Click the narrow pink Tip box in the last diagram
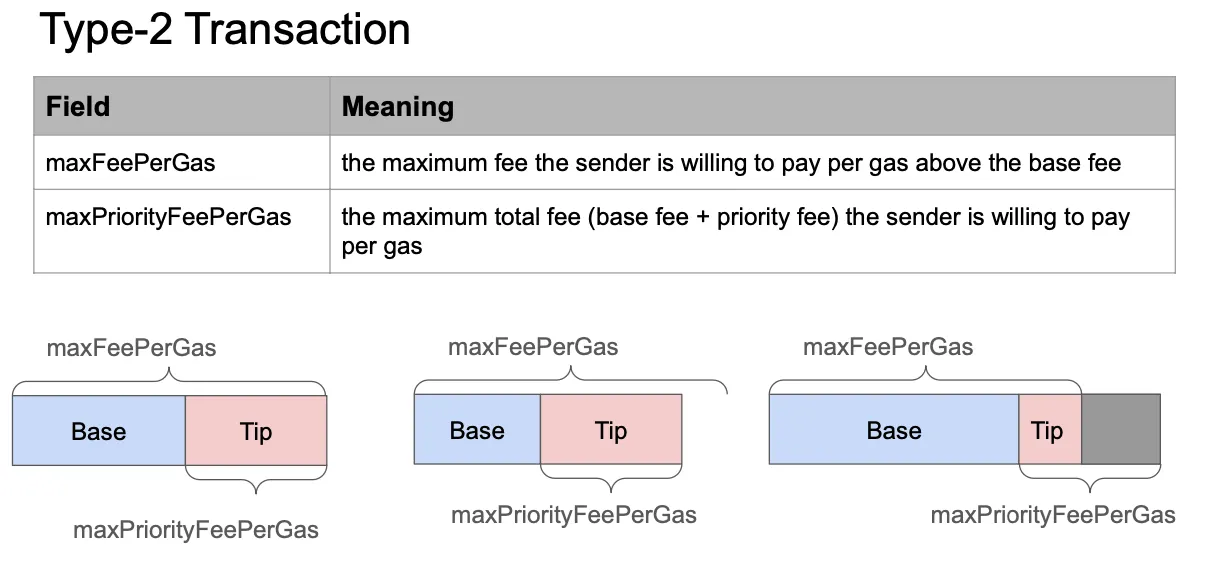The height and width of the screenshot is (564, 1205). tap(1048, 430)
